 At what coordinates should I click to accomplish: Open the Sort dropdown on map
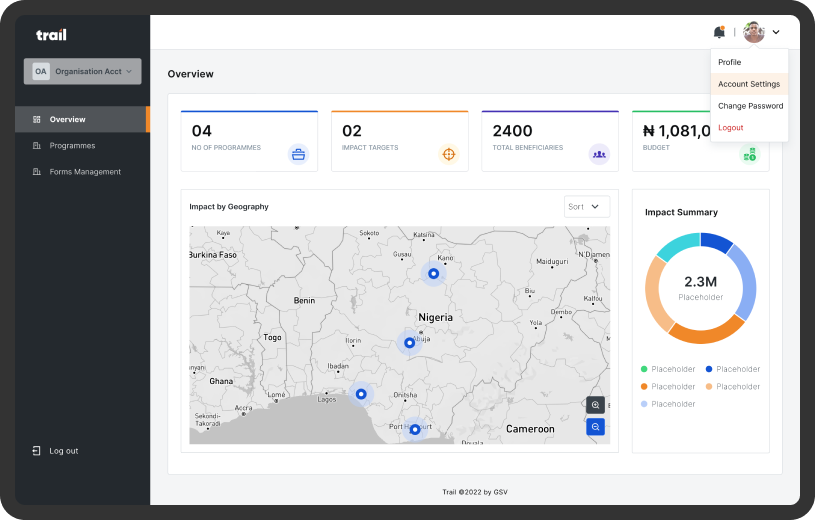[586, 207]
